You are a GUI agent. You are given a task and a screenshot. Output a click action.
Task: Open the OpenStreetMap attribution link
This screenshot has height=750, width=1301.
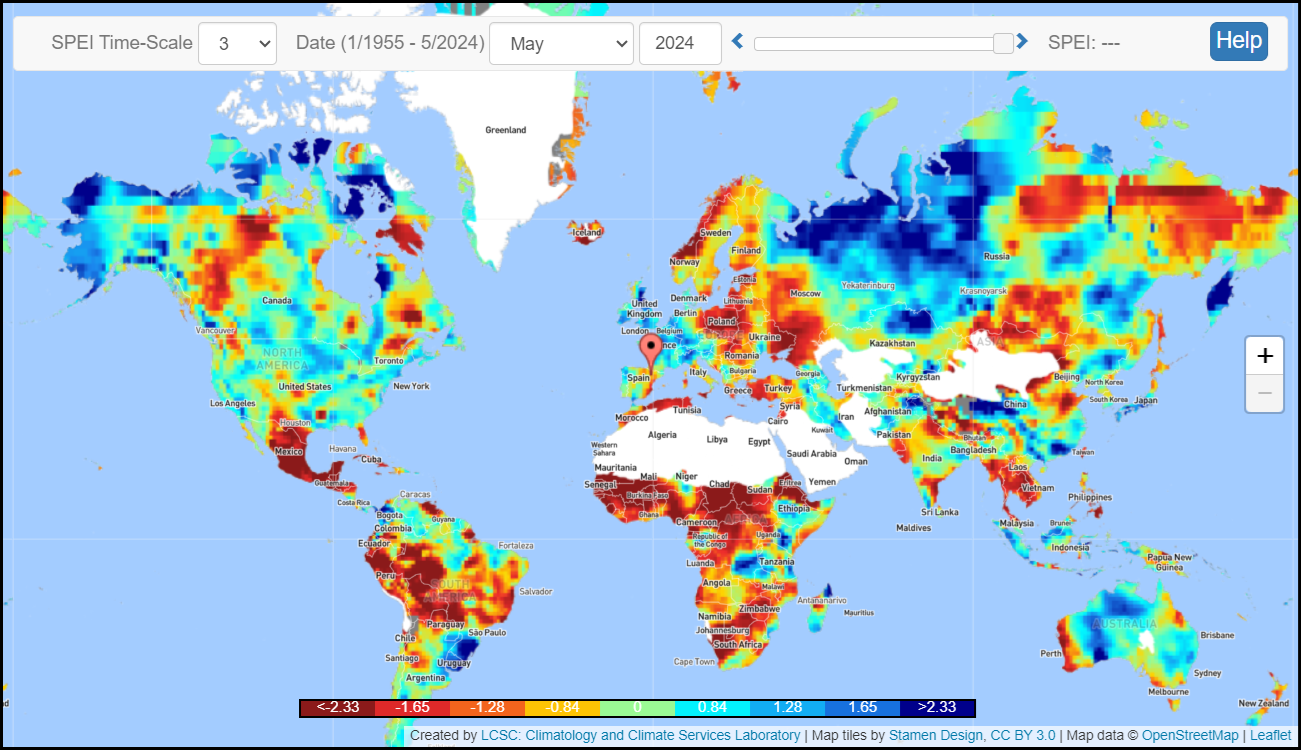click(1189, 736)
